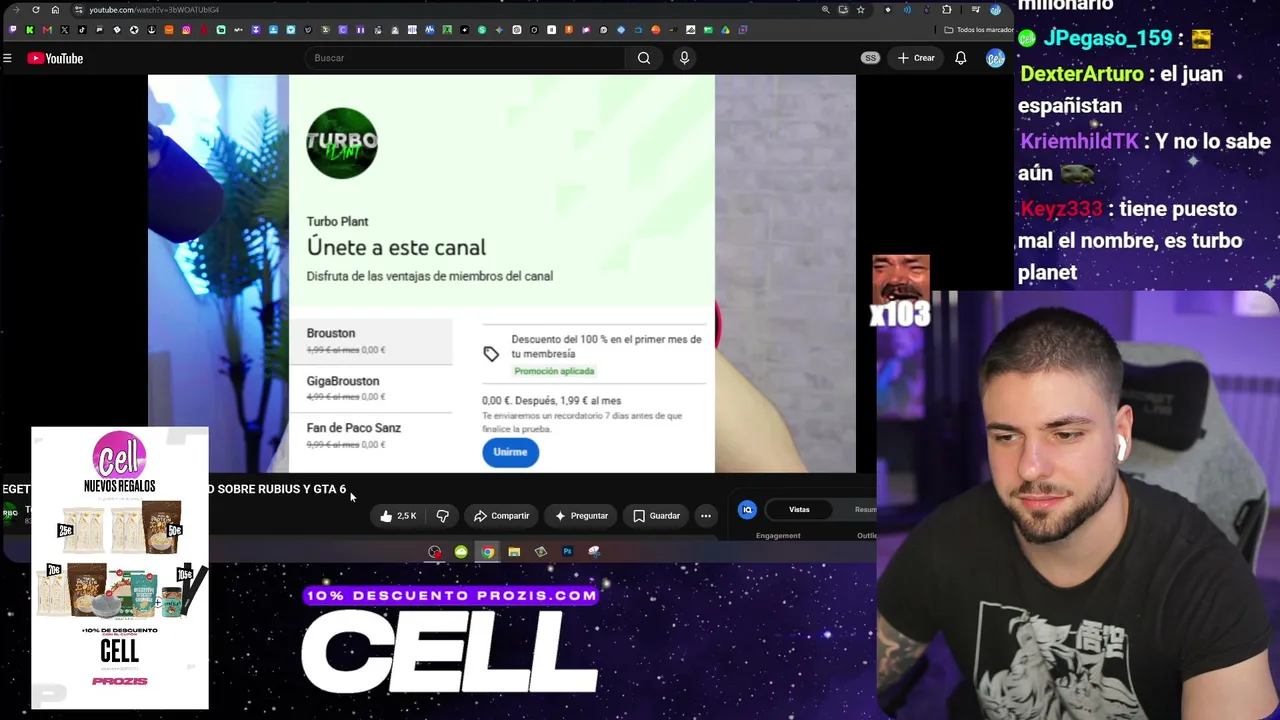Go to the browser home page icon

pos(55,10)
